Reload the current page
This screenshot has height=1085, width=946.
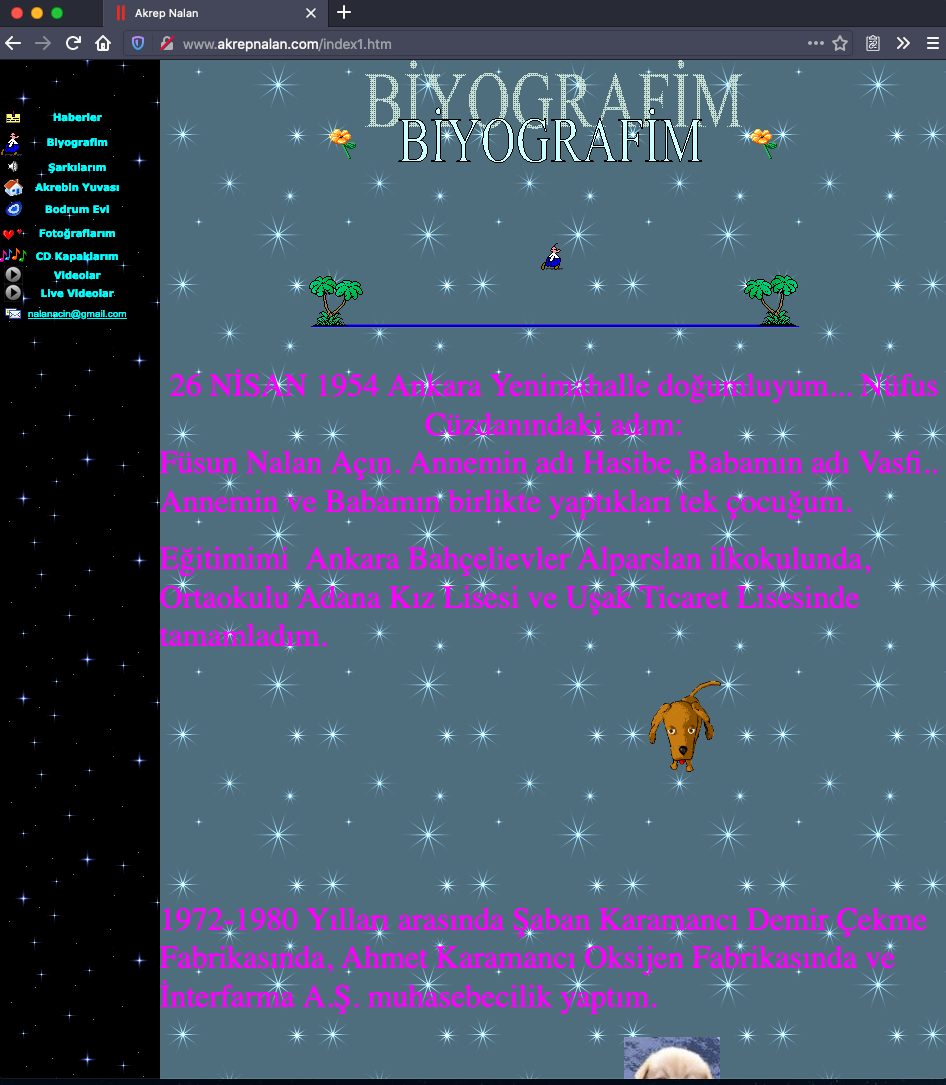tap(73, 44)
